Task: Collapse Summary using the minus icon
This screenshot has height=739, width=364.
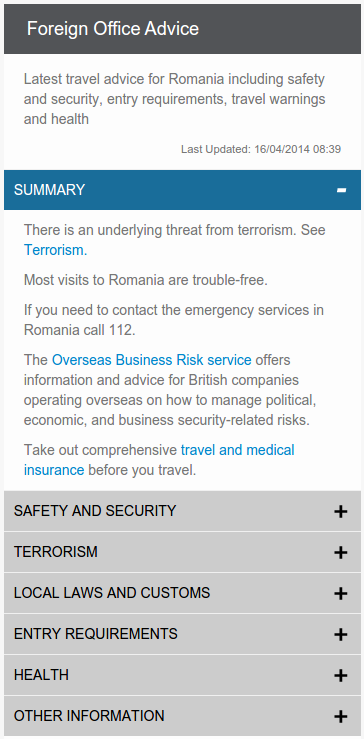Action: click(x=341, y=190)
